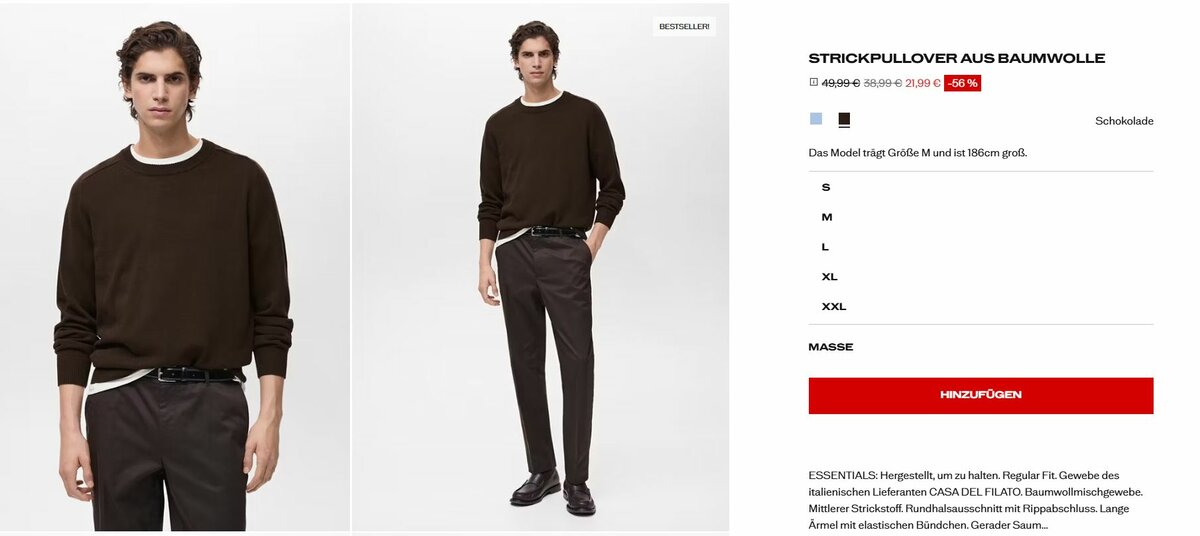
Task: Open the price info icon beside 49,99 €
Action: tap(813, 83)
